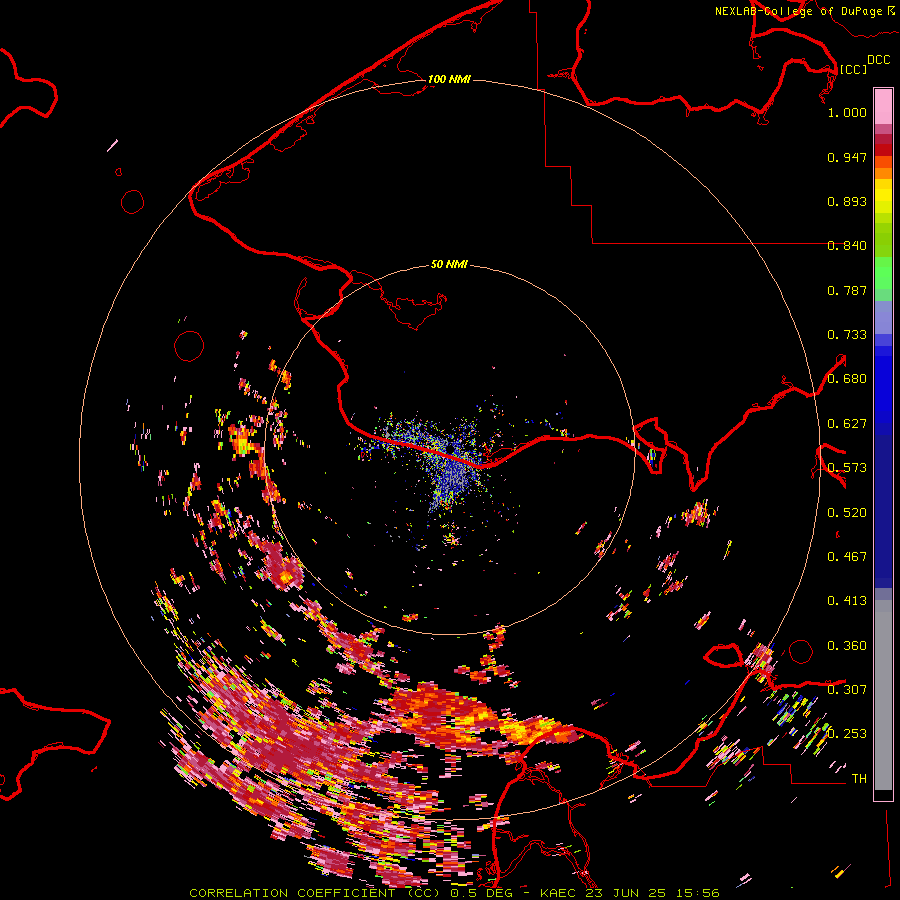
Task: Click the 0.253 scale value
Action: point(847,734)
